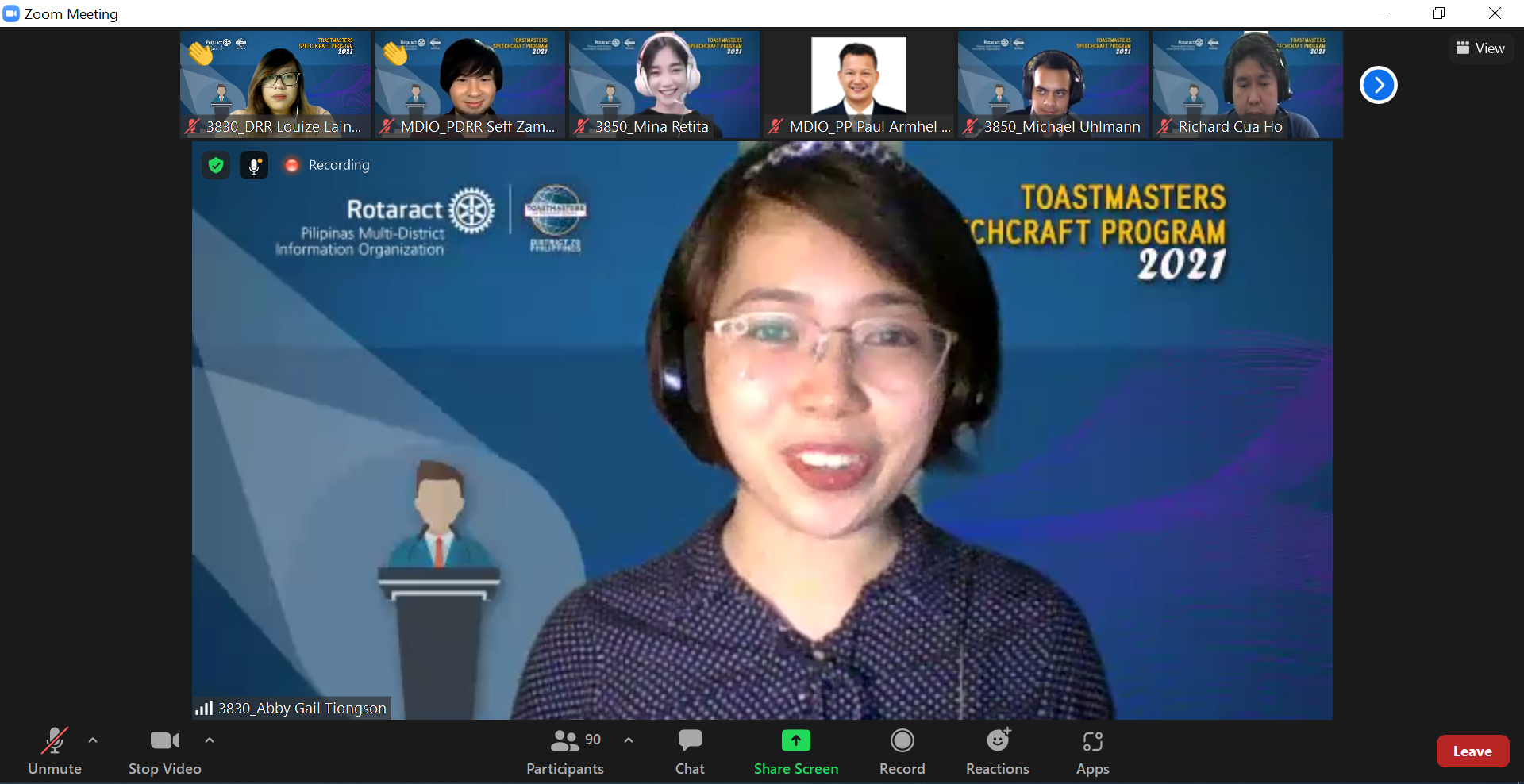Open the Participants list
The width and height of the screenshot is (1524, 784).
tap(564, 751)
